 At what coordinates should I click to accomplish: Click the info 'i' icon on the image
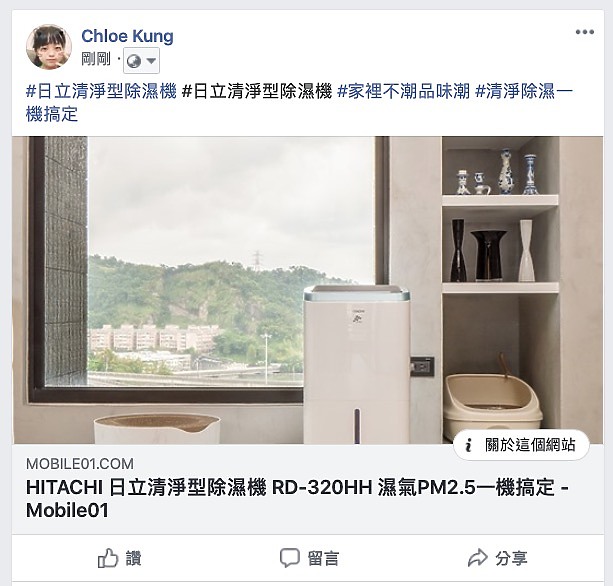(468, 445)
